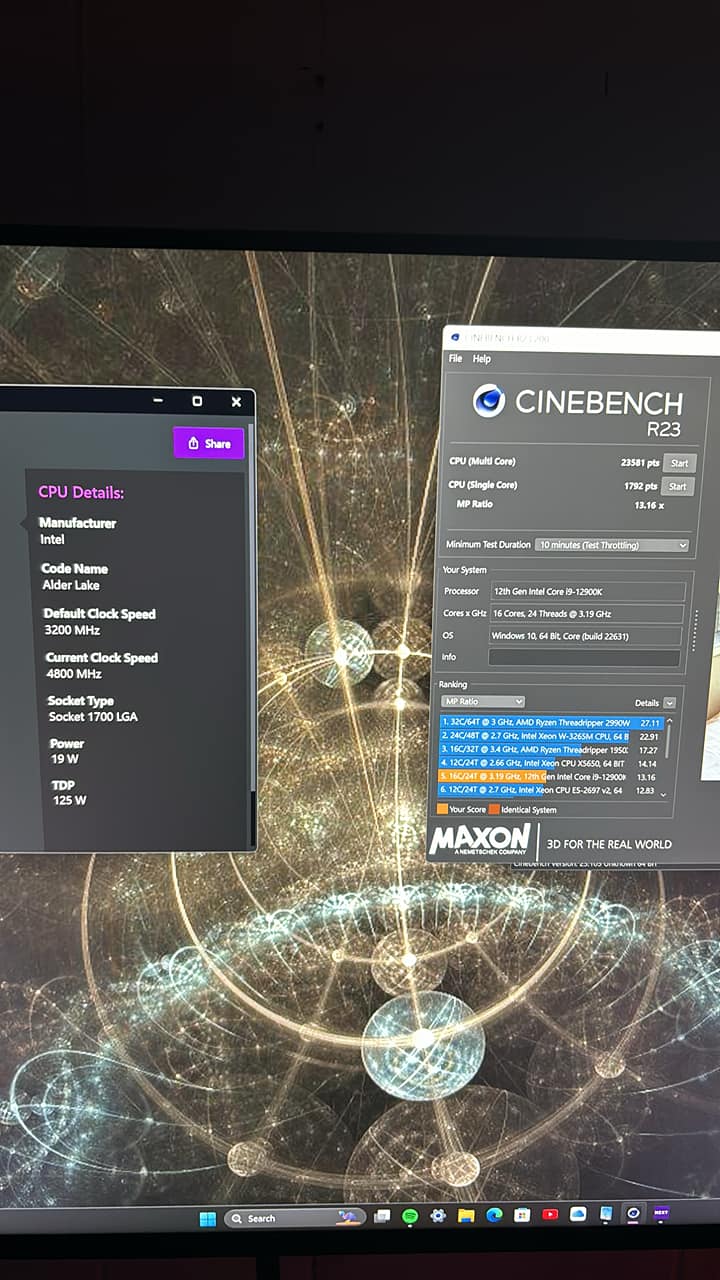Click the Info text field
This screenshot has height=1280, width=720.
[x=584, y=657]
